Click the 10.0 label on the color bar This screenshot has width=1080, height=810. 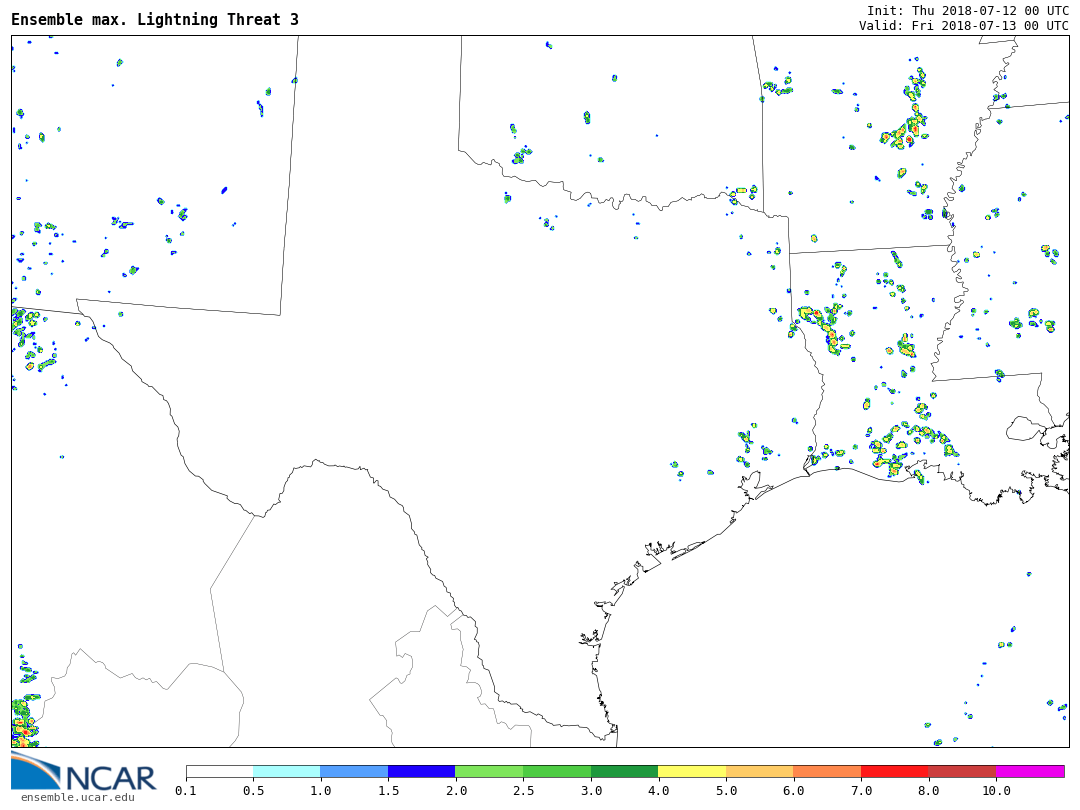(996, 791)
